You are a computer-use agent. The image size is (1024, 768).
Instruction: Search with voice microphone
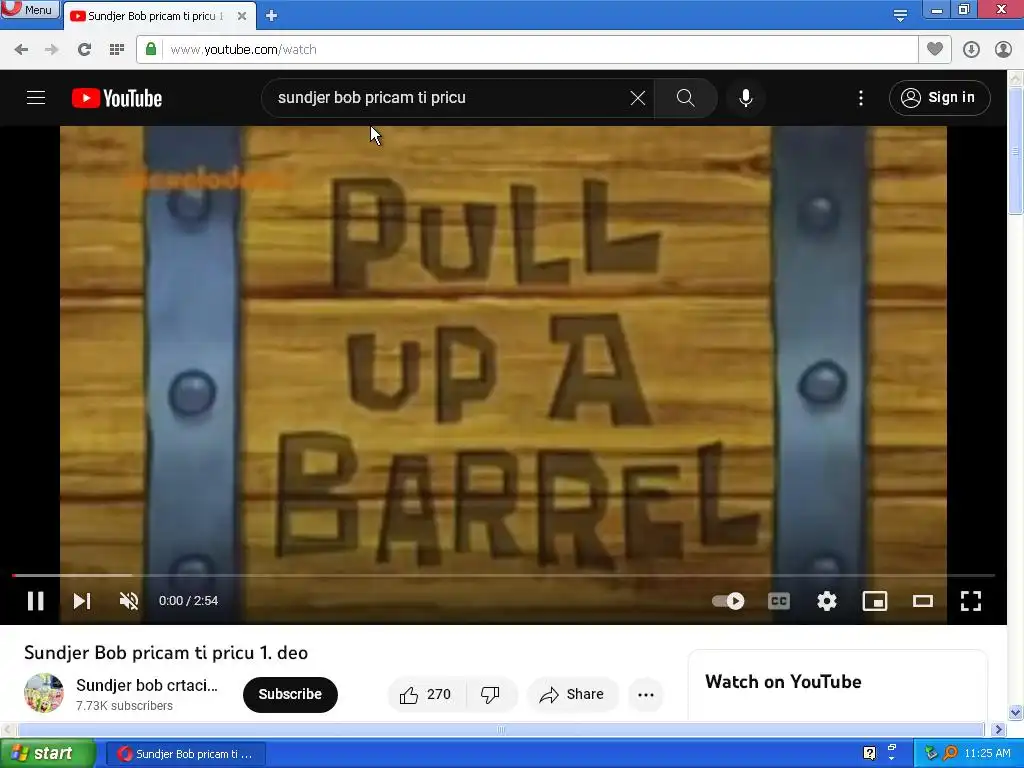click(x=746, y=98)
